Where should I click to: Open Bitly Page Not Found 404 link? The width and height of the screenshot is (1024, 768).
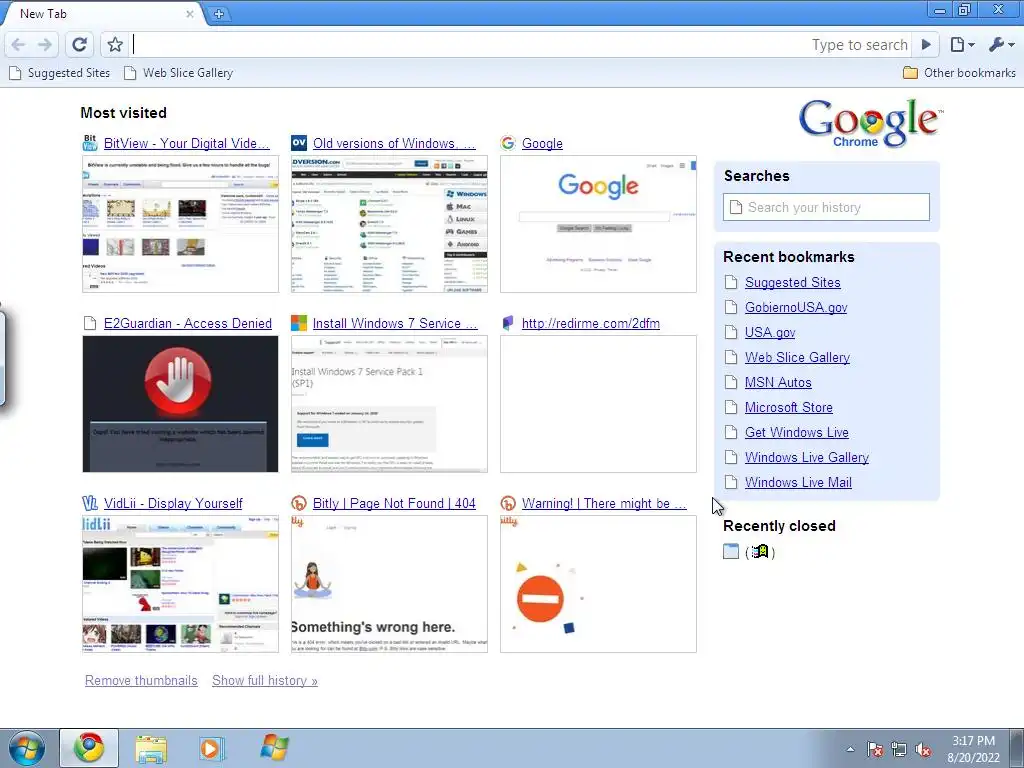click(x=394, y=504)
